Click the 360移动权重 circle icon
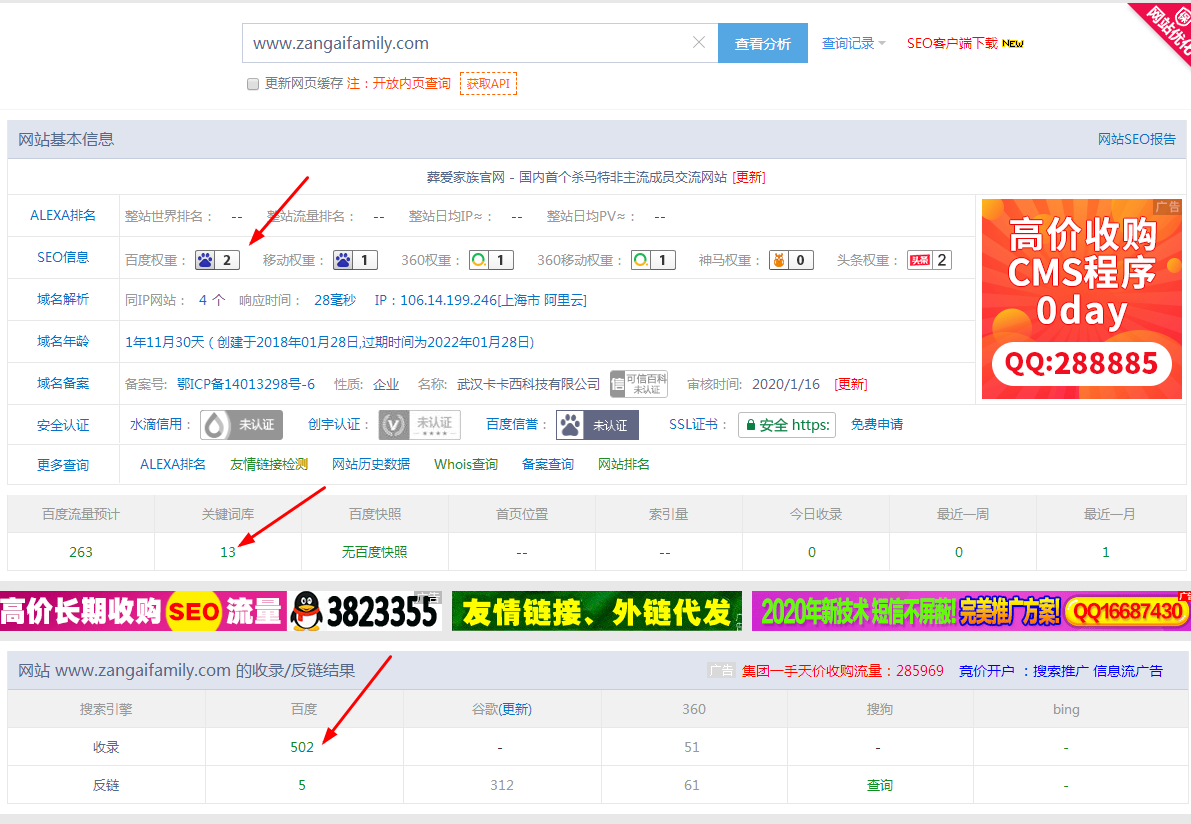This screenshot has width=1191, height=824. 641,260
